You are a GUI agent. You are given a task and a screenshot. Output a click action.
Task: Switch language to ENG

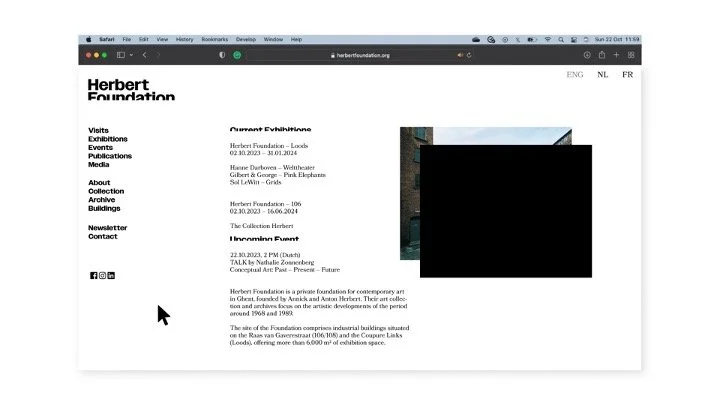[575, 74]
